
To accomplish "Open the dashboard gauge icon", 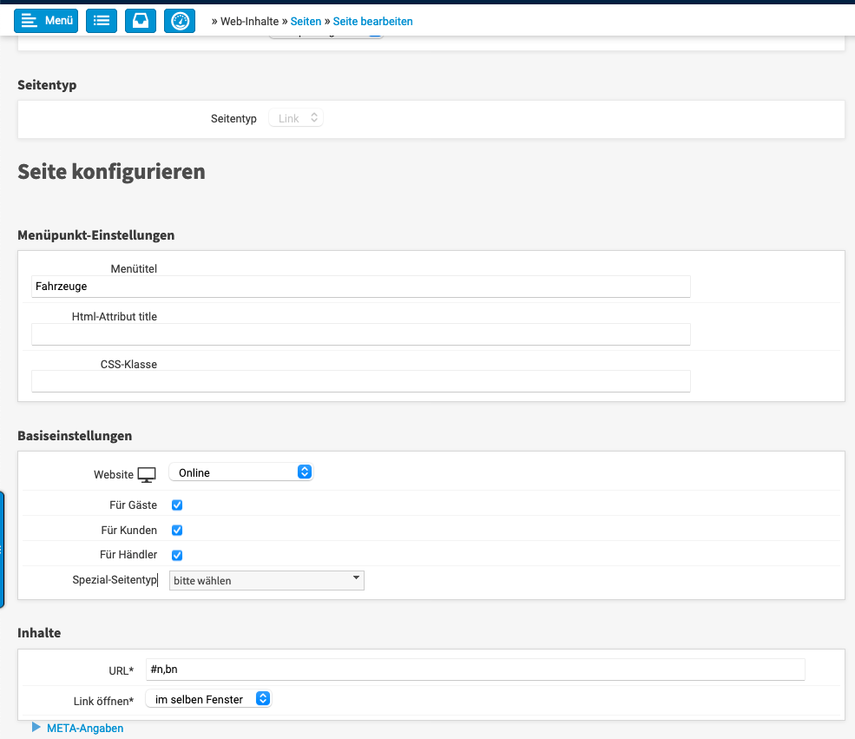I will pos(179,21).
